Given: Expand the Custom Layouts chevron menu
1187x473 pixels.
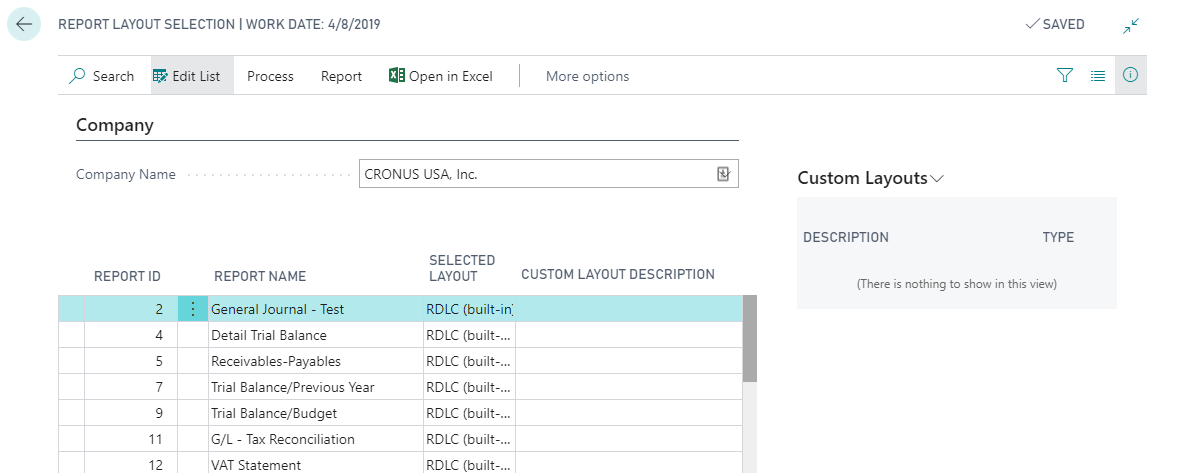Looking at the screenshot, I should click(937, 179).
